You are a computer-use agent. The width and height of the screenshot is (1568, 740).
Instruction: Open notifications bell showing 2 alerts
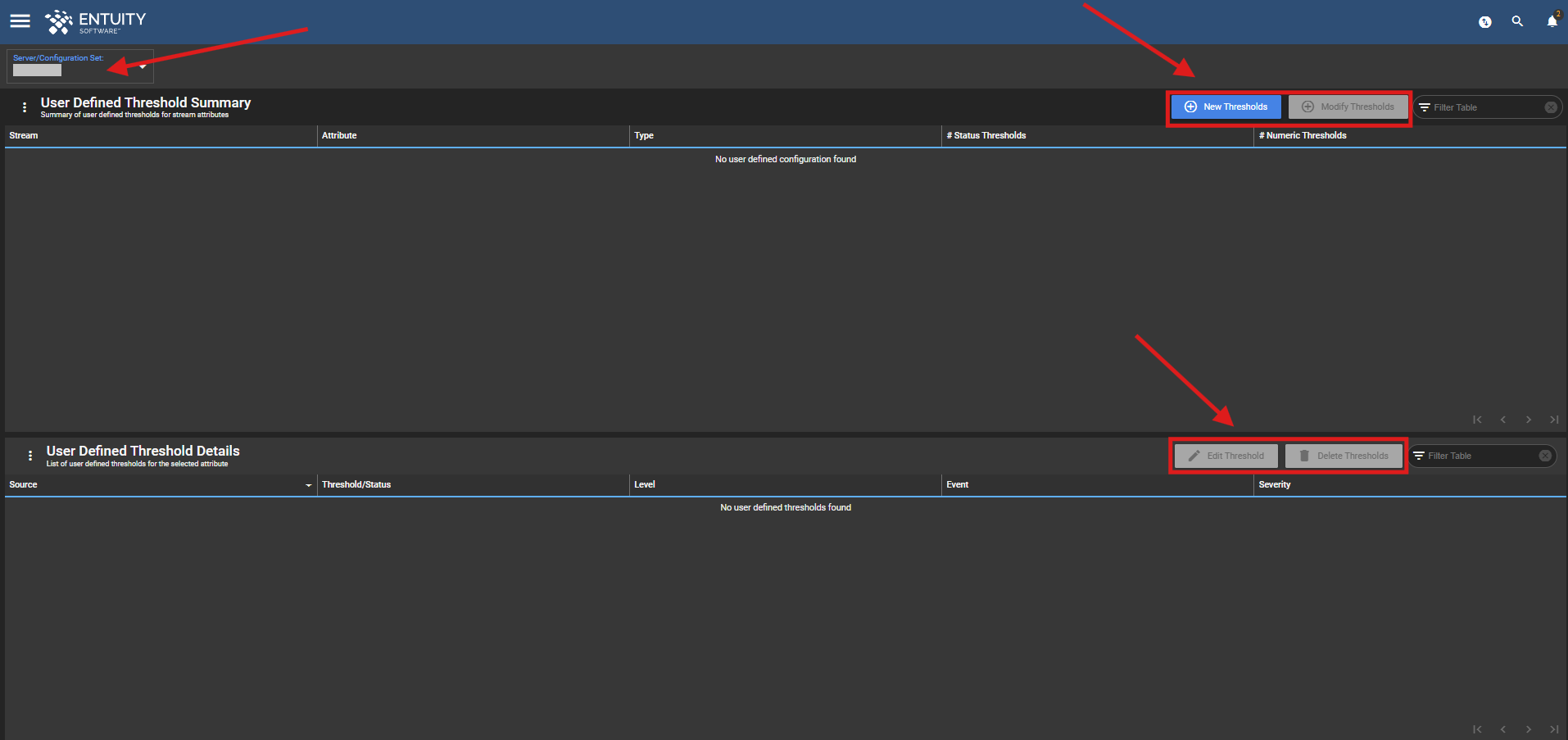click(1552, 21)
